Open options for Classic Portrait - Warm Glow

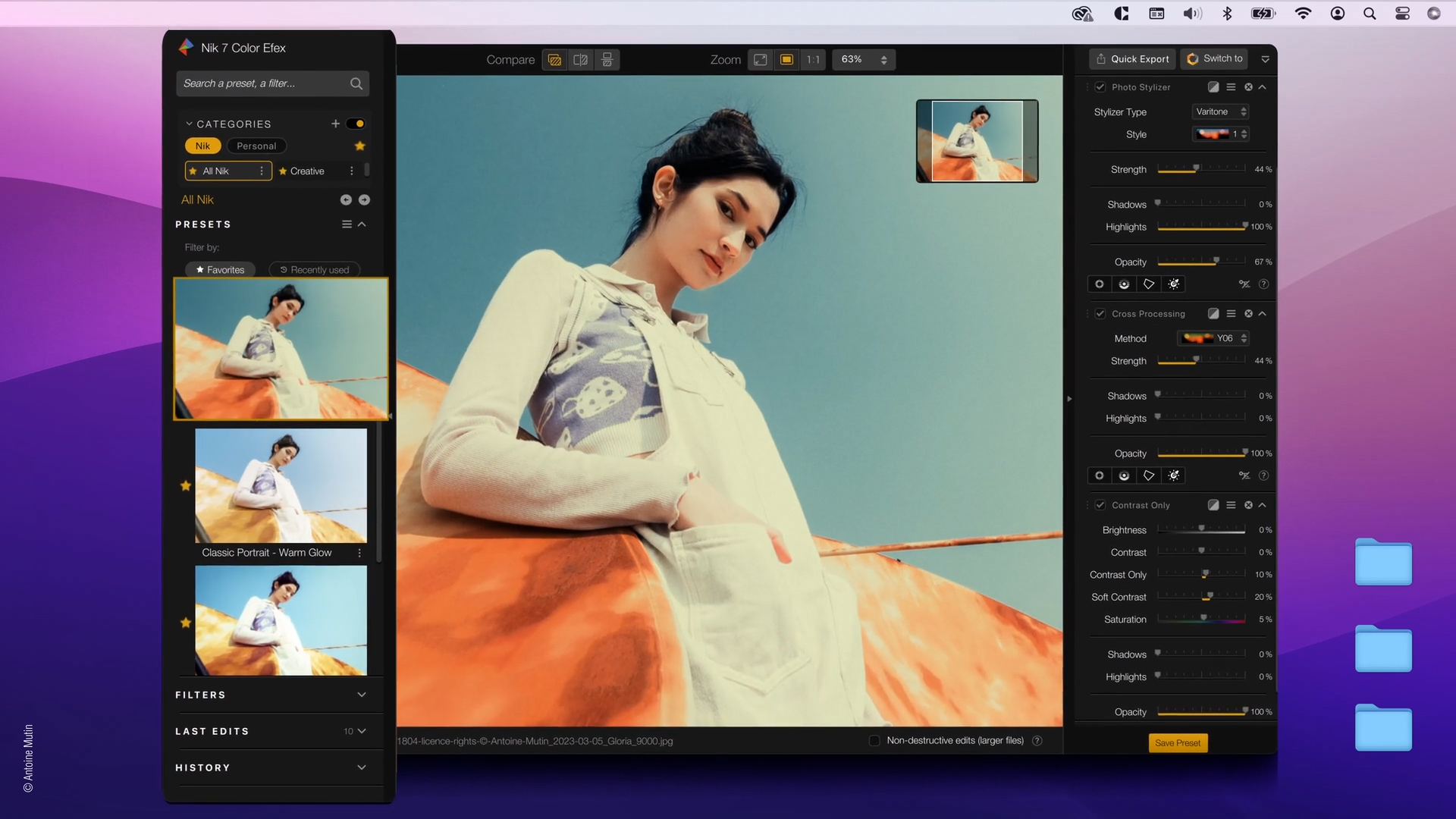tap(359, 553)
